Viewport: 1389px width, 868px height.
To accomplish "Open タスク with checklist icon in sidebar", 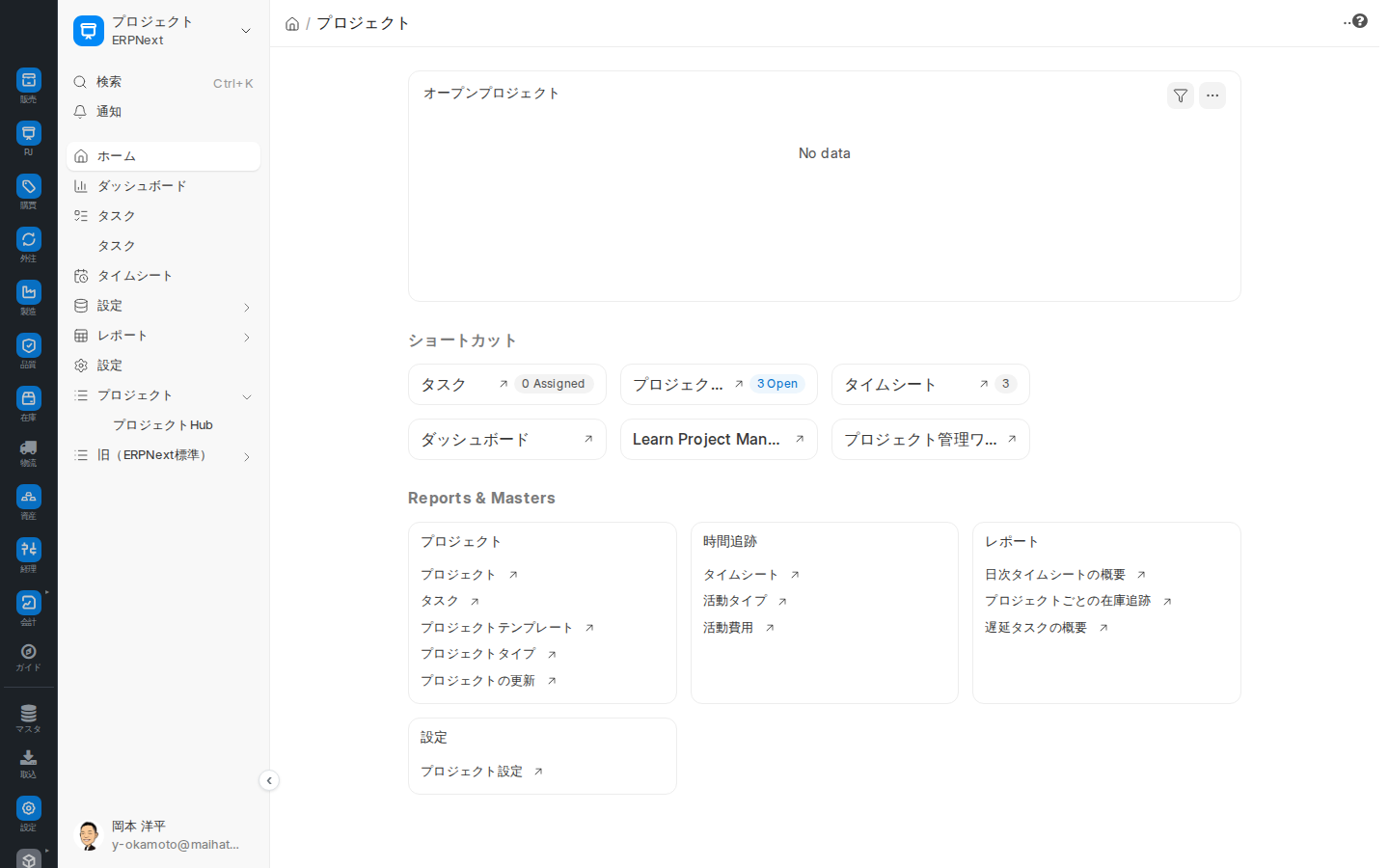I will tap(163, 216).
